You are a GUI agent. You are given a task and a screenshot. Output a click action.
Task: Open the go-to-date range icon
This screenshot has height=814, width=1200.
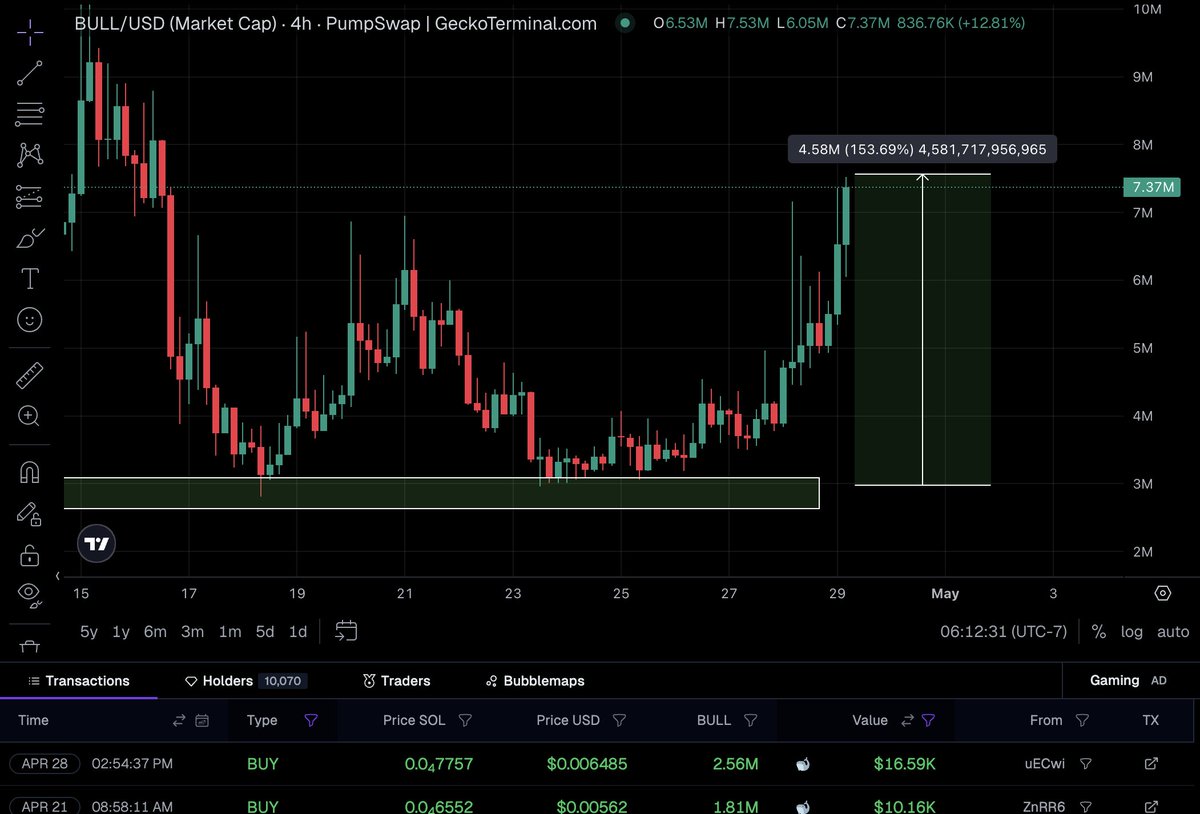pyautogui.click(x=346, y=631)
